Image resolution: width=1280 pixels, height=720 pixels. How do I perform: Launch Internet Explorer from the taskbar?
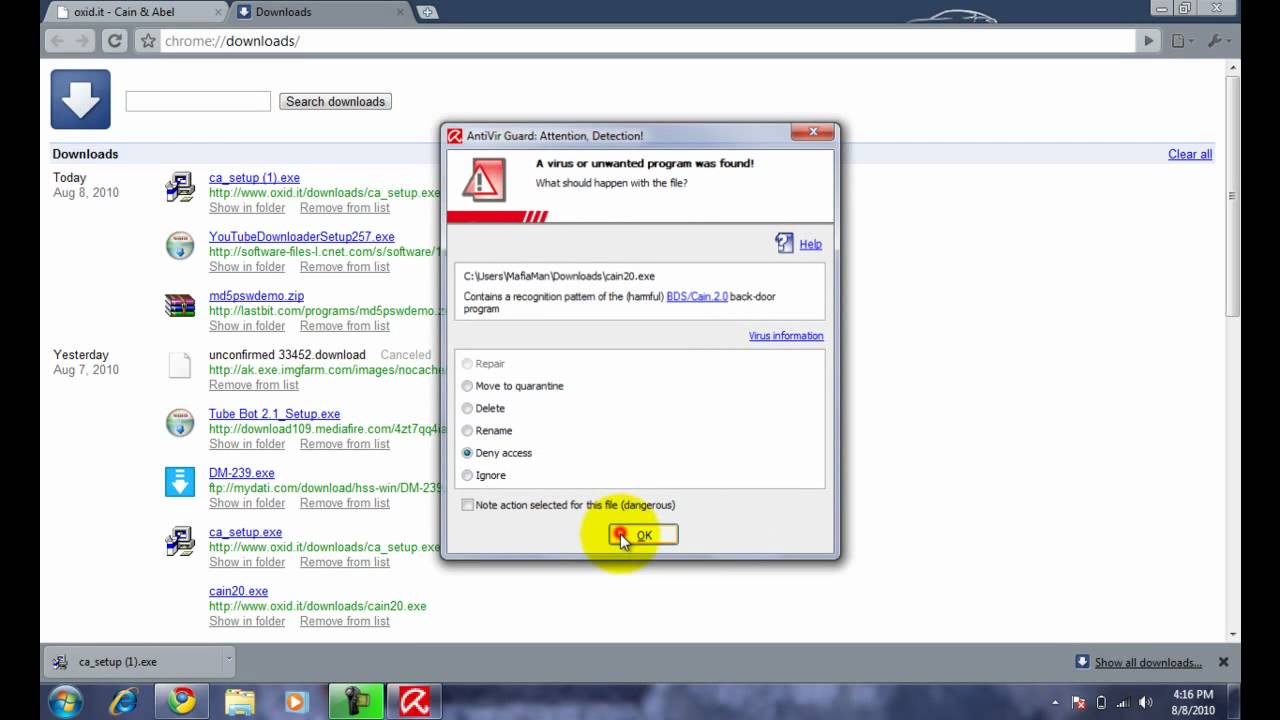click(x=124, y=702)
